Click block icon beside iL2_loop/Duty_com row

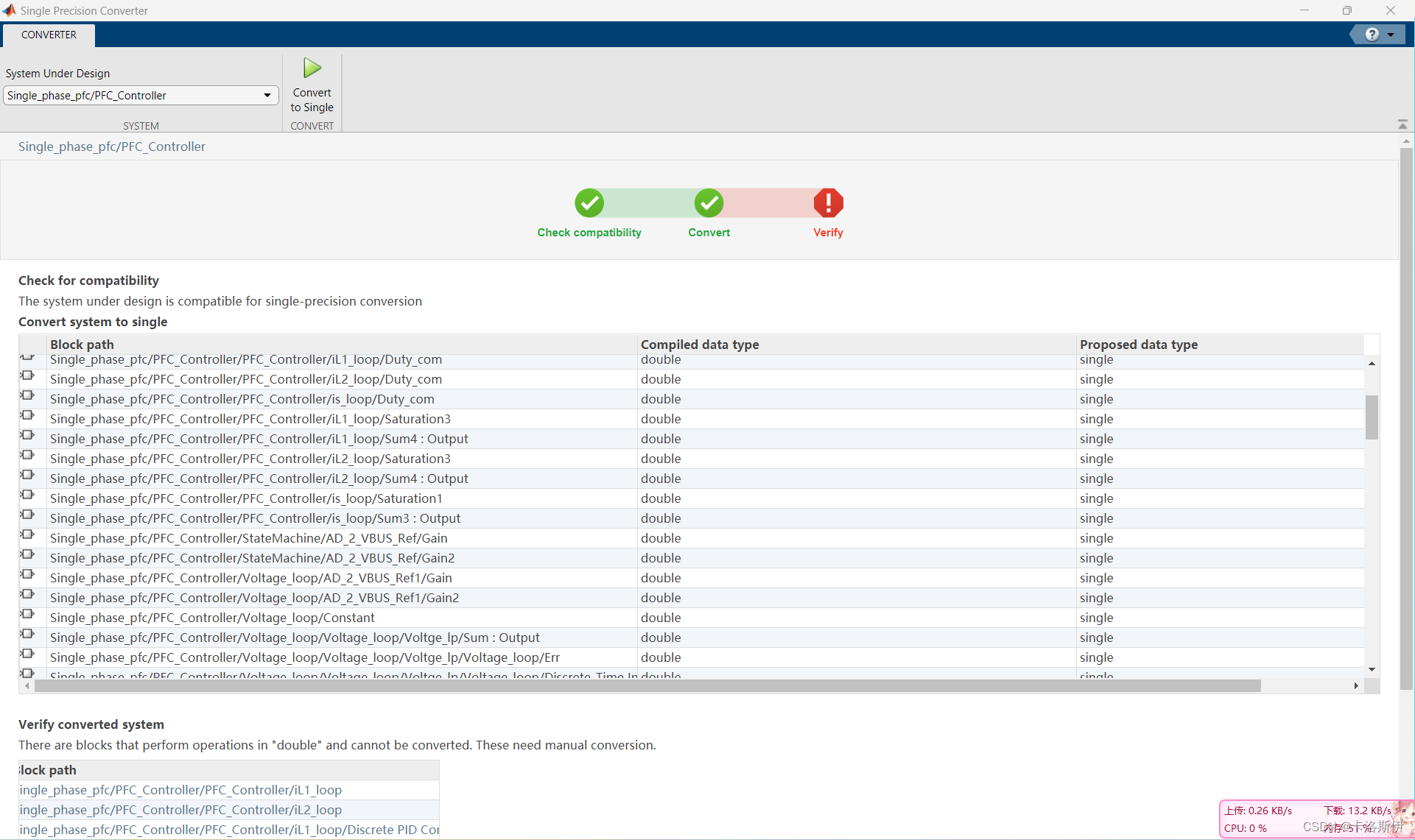pyautogui.click(x=28, y=376)
